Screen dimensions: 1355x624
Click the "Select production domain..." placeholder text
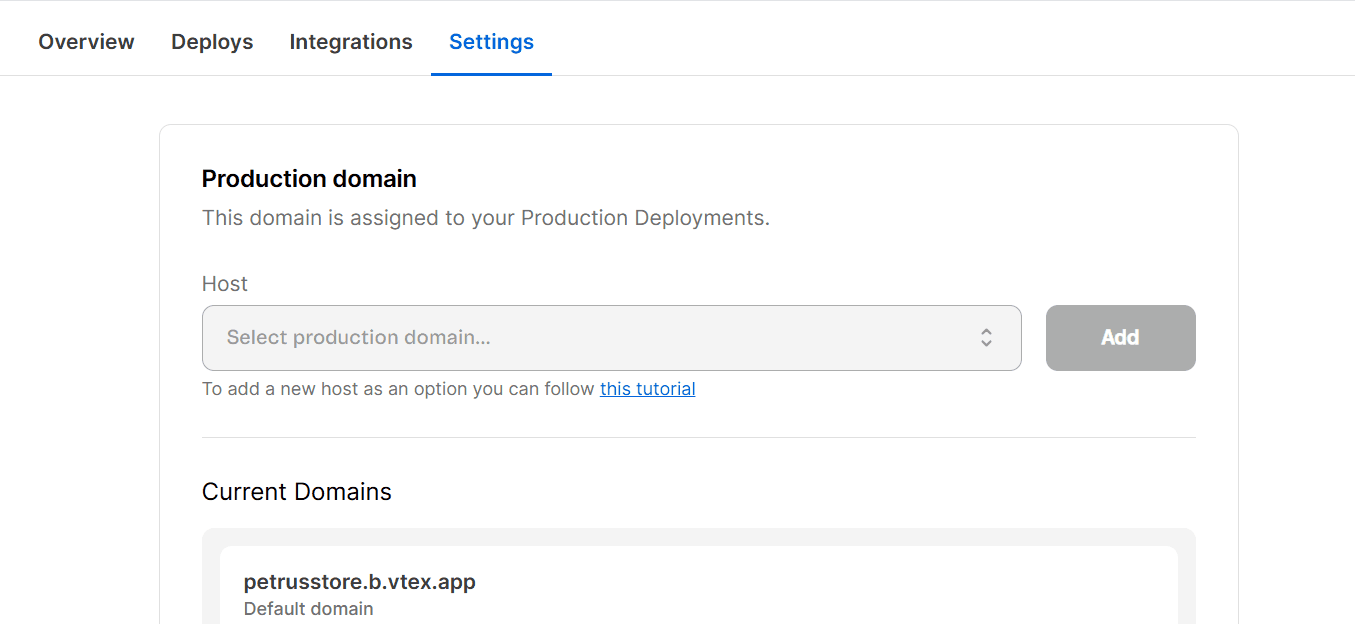tap(358, 338)
